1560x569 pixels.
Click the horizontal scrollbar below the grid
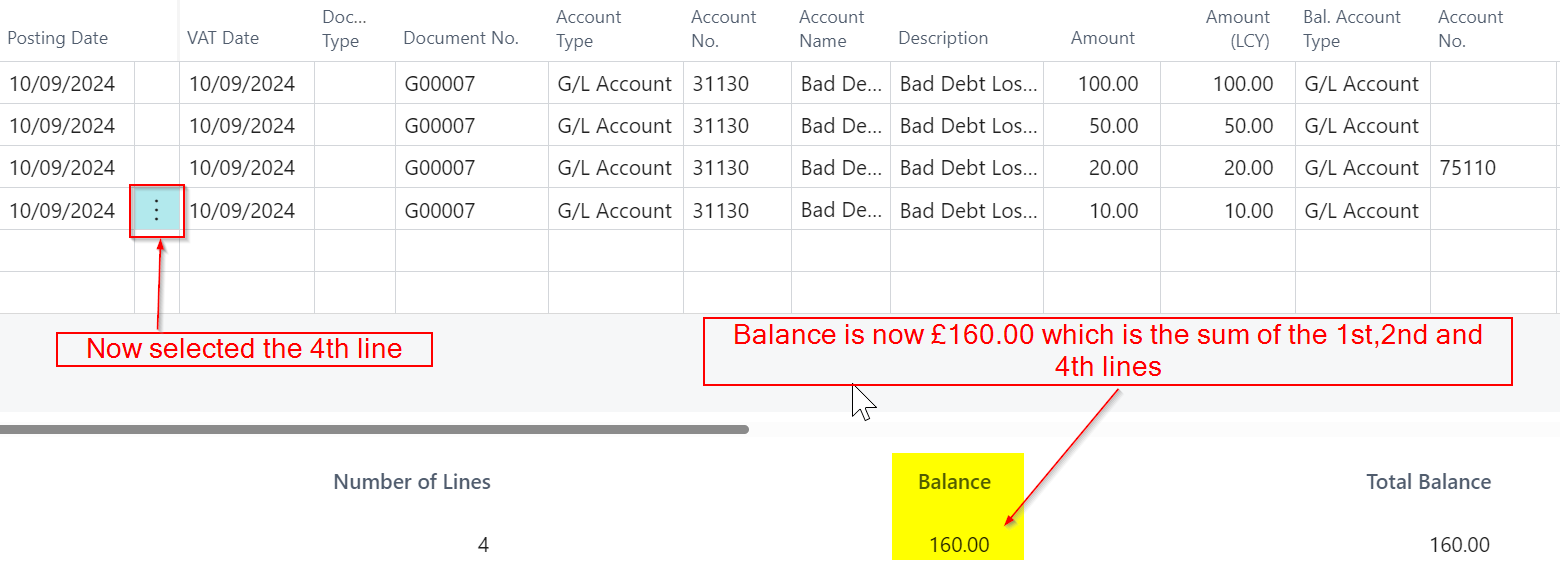pyautogui.click(x=374, y=429)
